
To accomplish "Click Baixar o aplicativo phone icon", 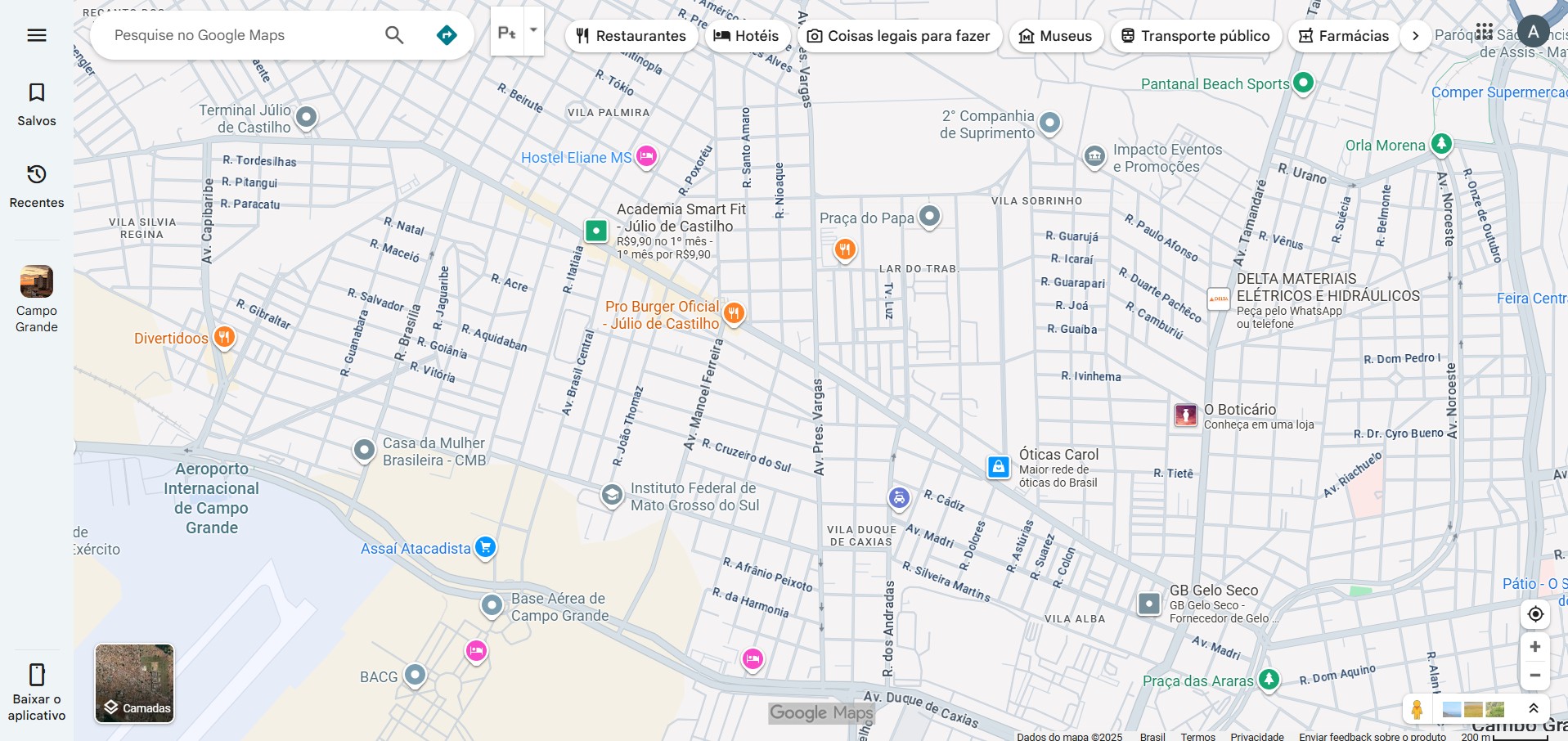I will pyautogui.click(x=37, y=675).
